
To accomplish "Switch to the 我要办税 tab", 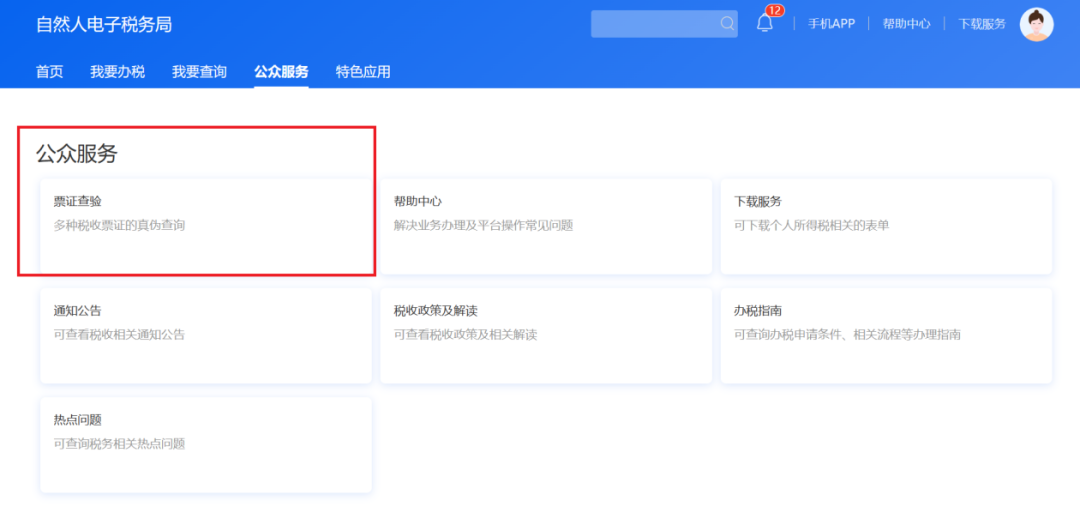I will point(117,72).
